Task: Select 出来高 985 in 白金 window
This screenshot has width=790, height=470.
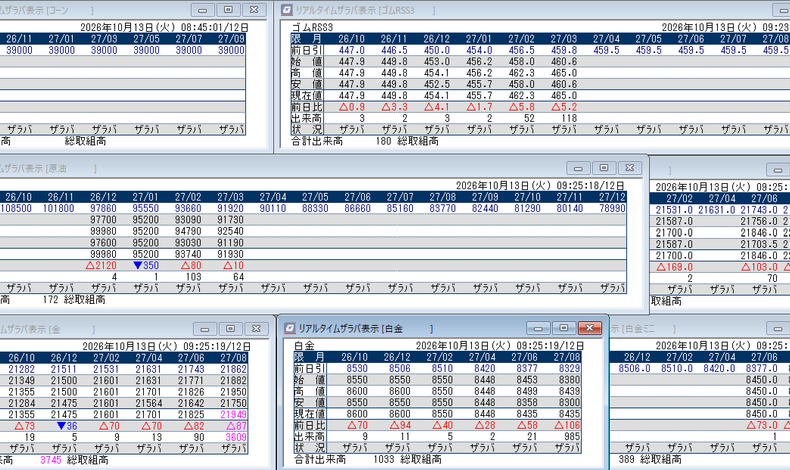Action: coord(572,437)
